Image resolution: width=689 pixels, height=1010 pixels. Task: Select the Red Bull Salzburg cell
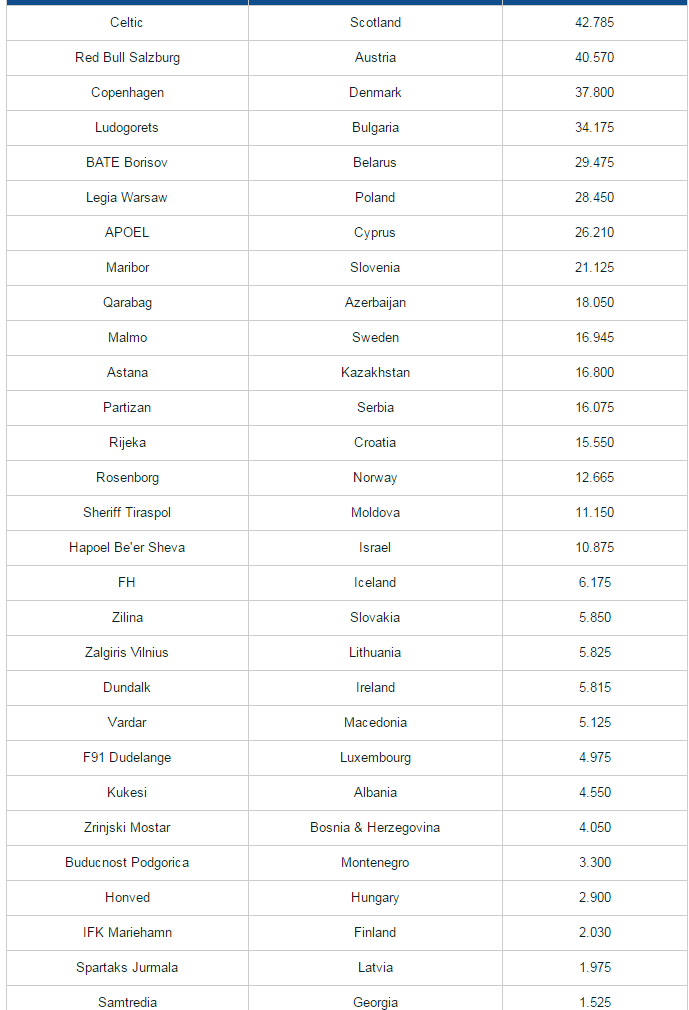(127, 57)
